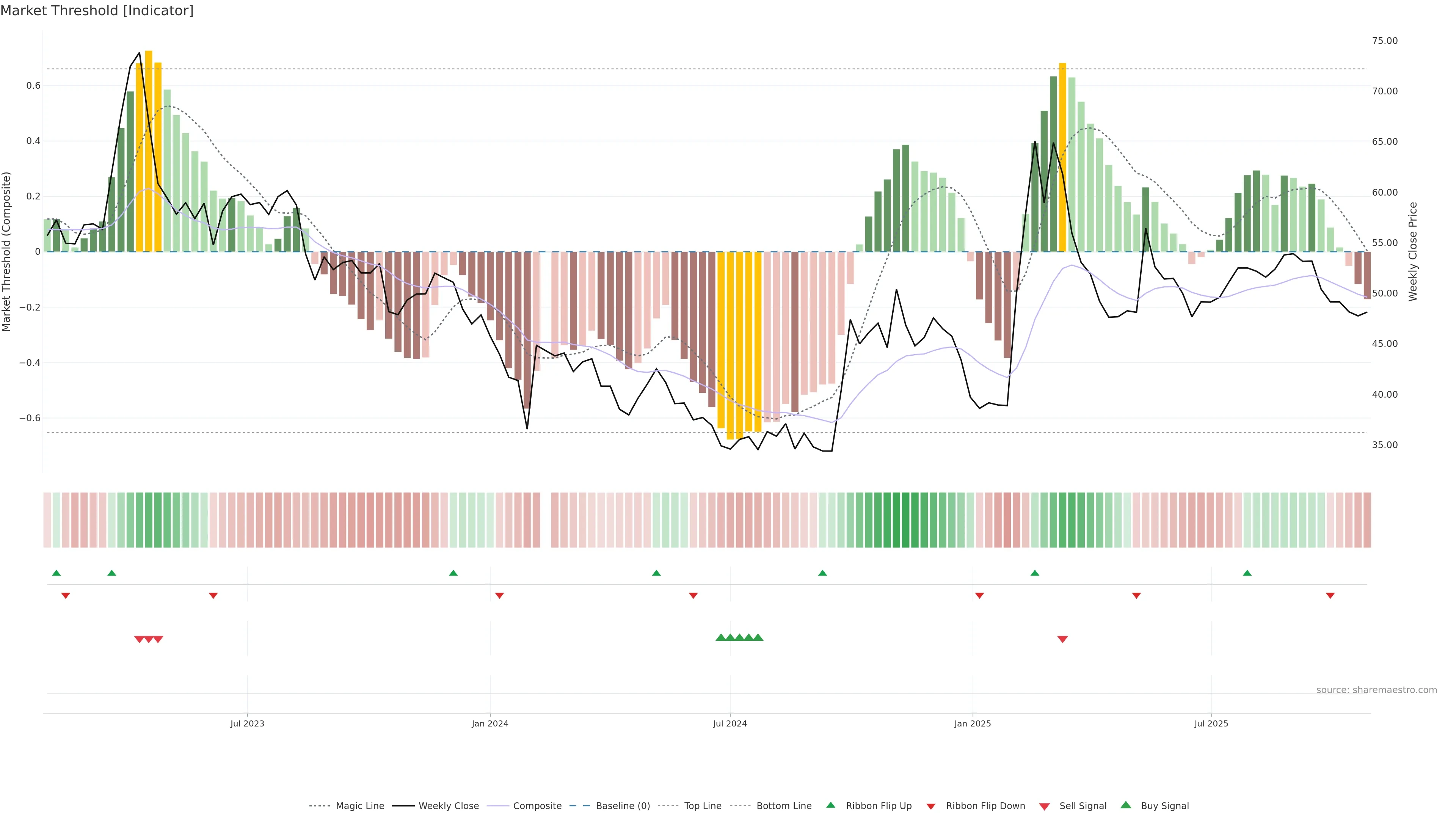This screenshot has width=1456, height=819.
Task: Click the last ribbon flip down marker
Action: point(1330,596)
